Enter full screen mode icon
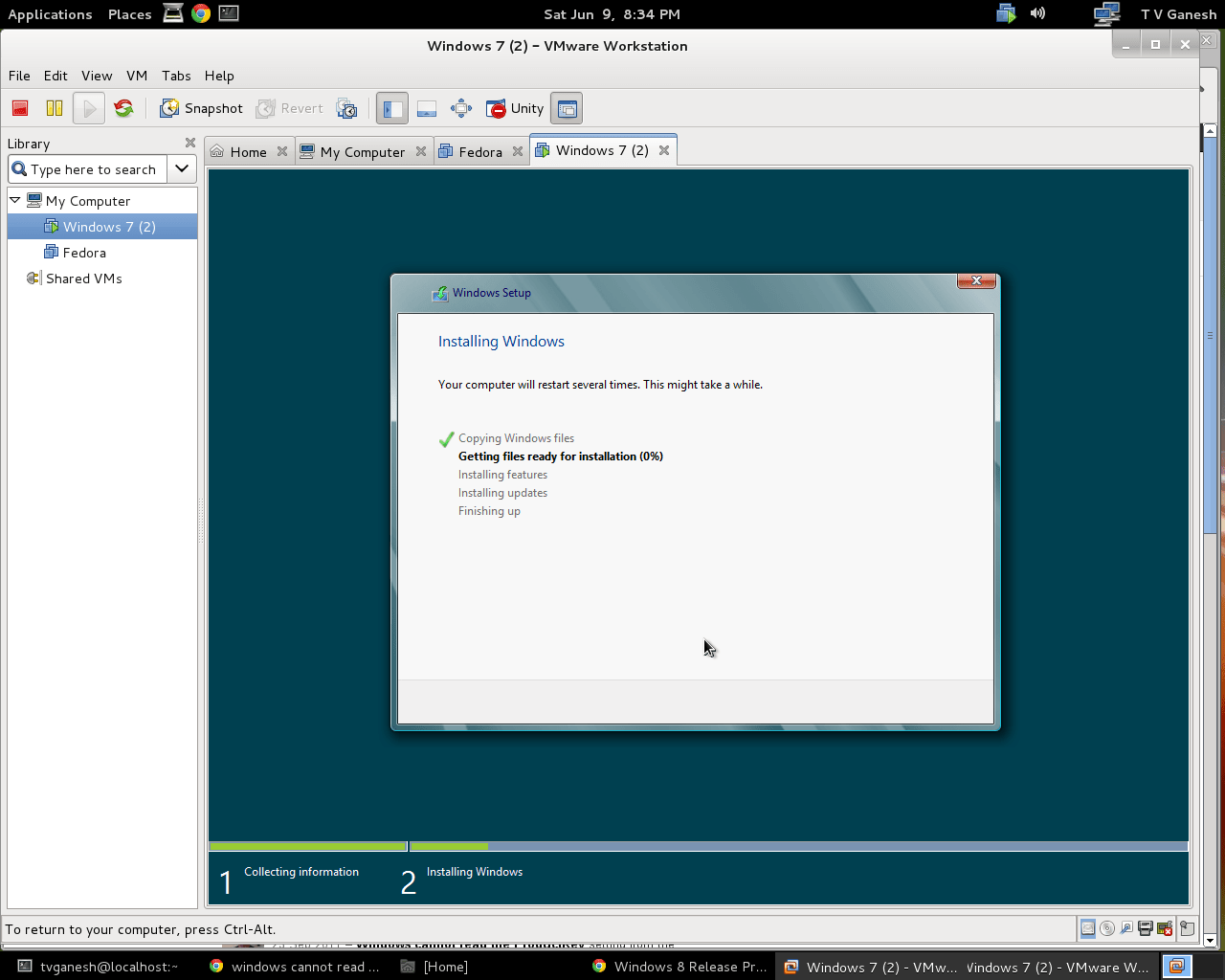1225x980 pixels. tap(461, 108)
